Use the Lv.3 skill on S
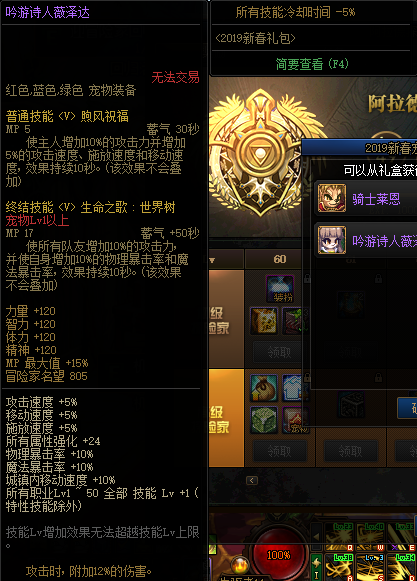This screenshot has width=417, height=581. click(x=370, y=567)
